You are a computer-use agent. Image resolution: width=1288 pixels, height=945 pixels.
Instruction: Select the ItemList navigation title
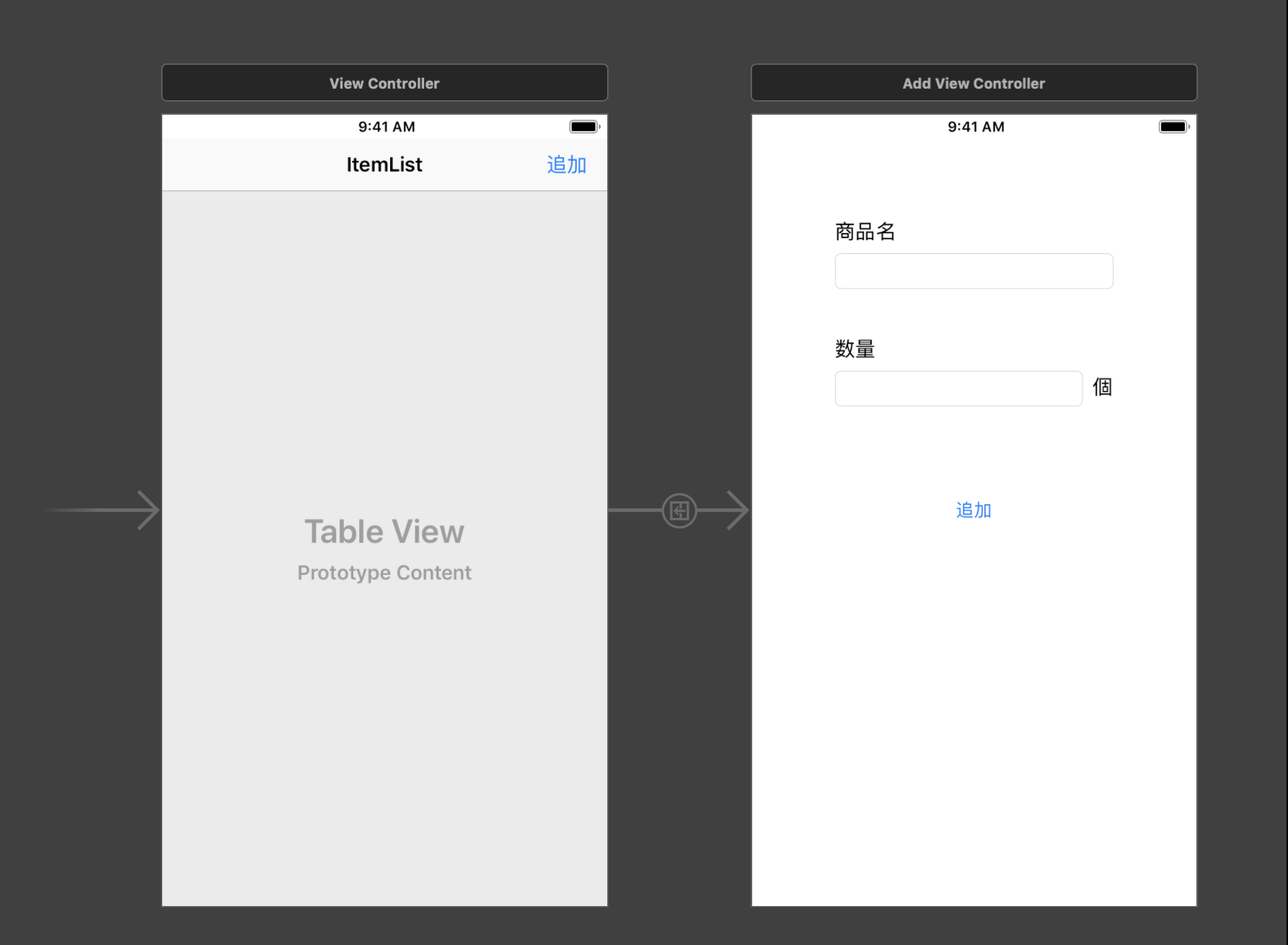click(384, 164)
